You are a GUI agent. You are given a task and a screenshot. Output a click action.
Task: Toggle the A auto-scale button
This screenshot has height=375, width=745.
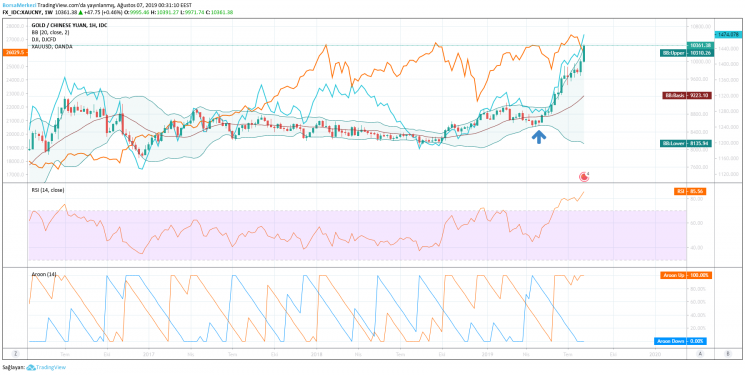pos(700,354)
